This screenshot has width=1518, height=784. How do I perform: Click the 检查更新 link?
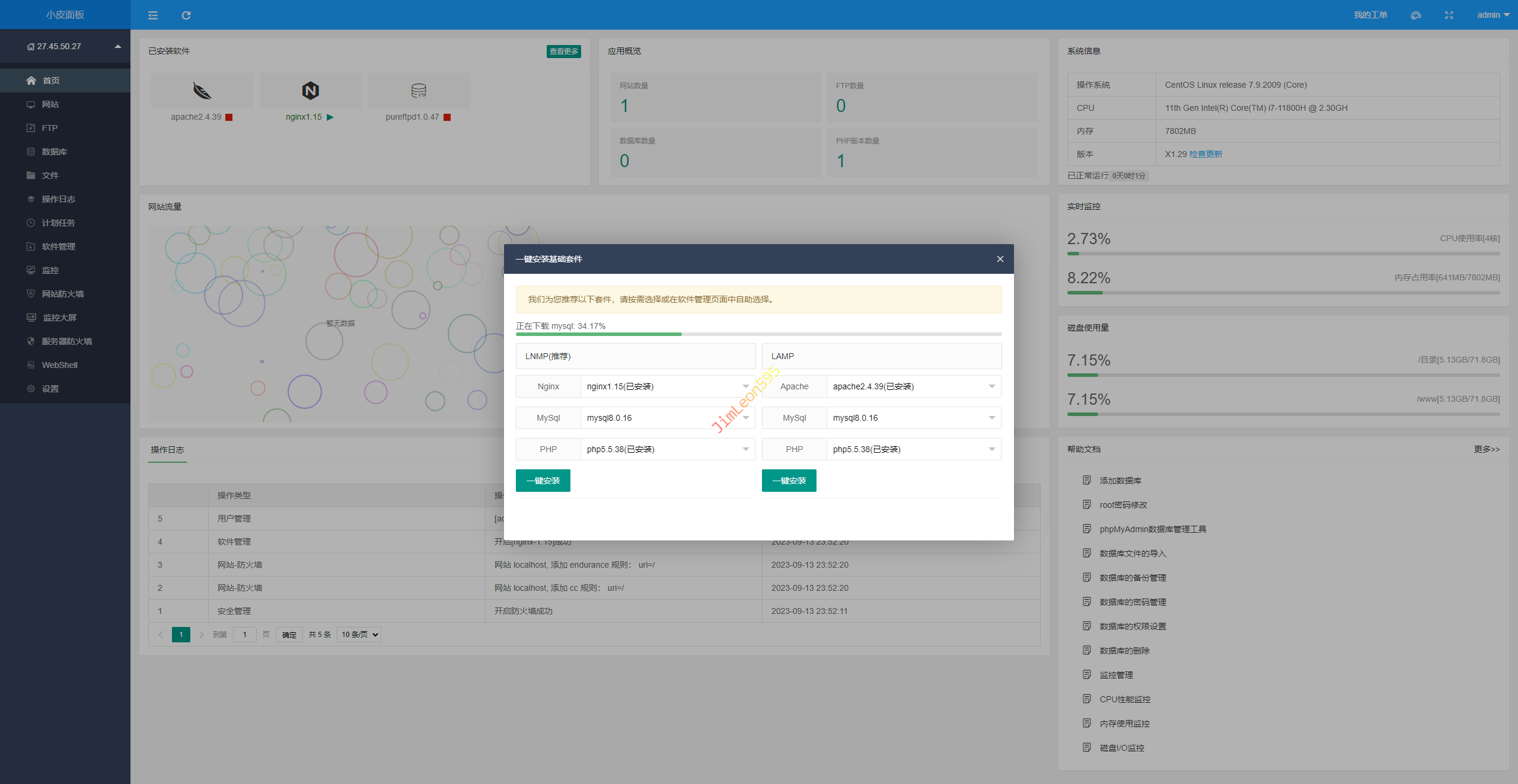click(1206, 154)
